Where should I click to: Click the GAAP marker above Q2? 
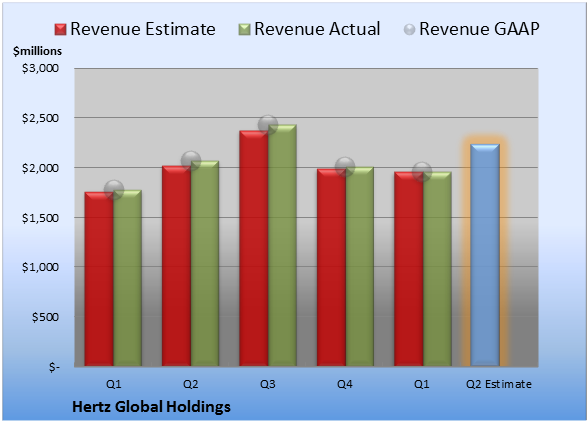(191, 161)
